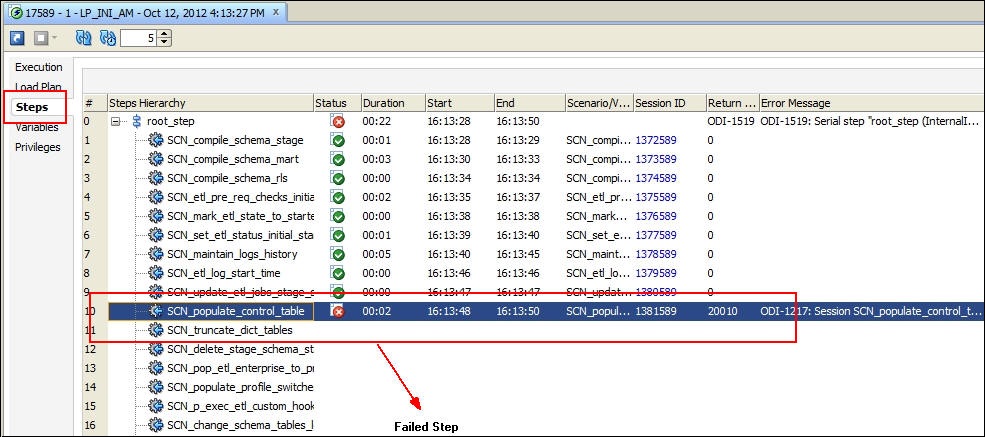The width and height of the screenshot is (985, 437).
Task: Sort by the Status column header
Action: 337,103
